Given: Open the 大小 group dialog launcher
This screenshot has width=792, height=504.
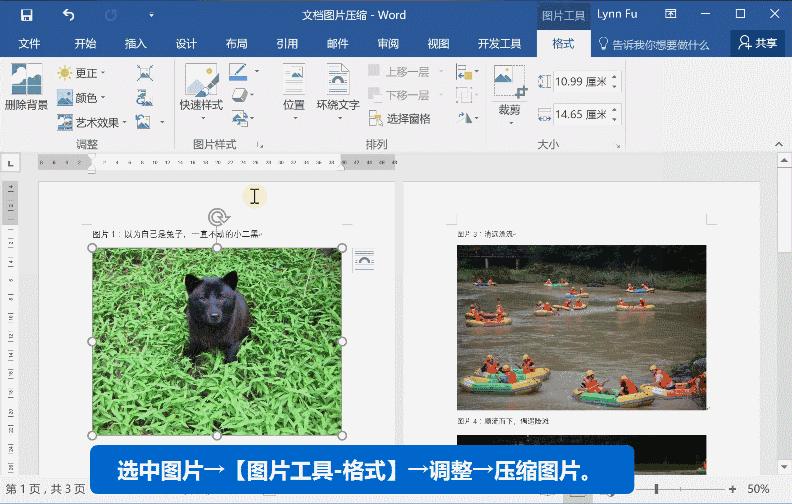Looking at the screenshot, I should (x=618, y=146).
